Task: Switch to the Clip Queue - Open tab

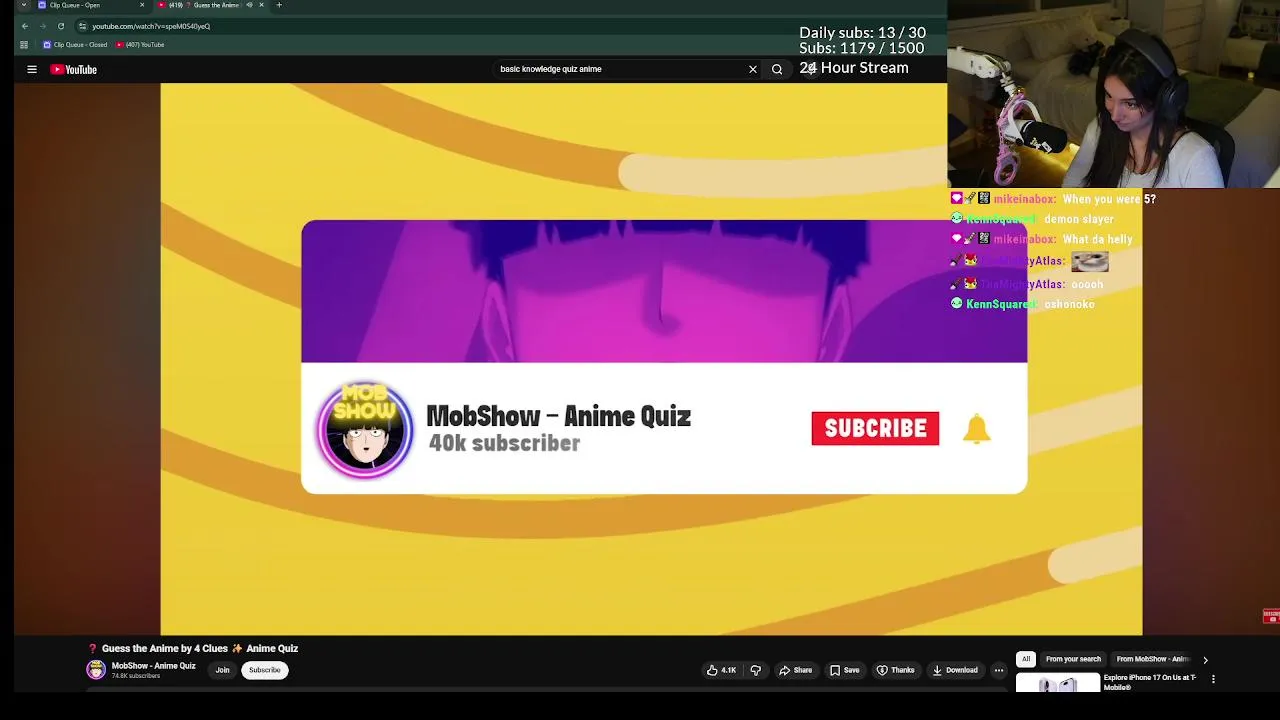Action: coord(90,5)
